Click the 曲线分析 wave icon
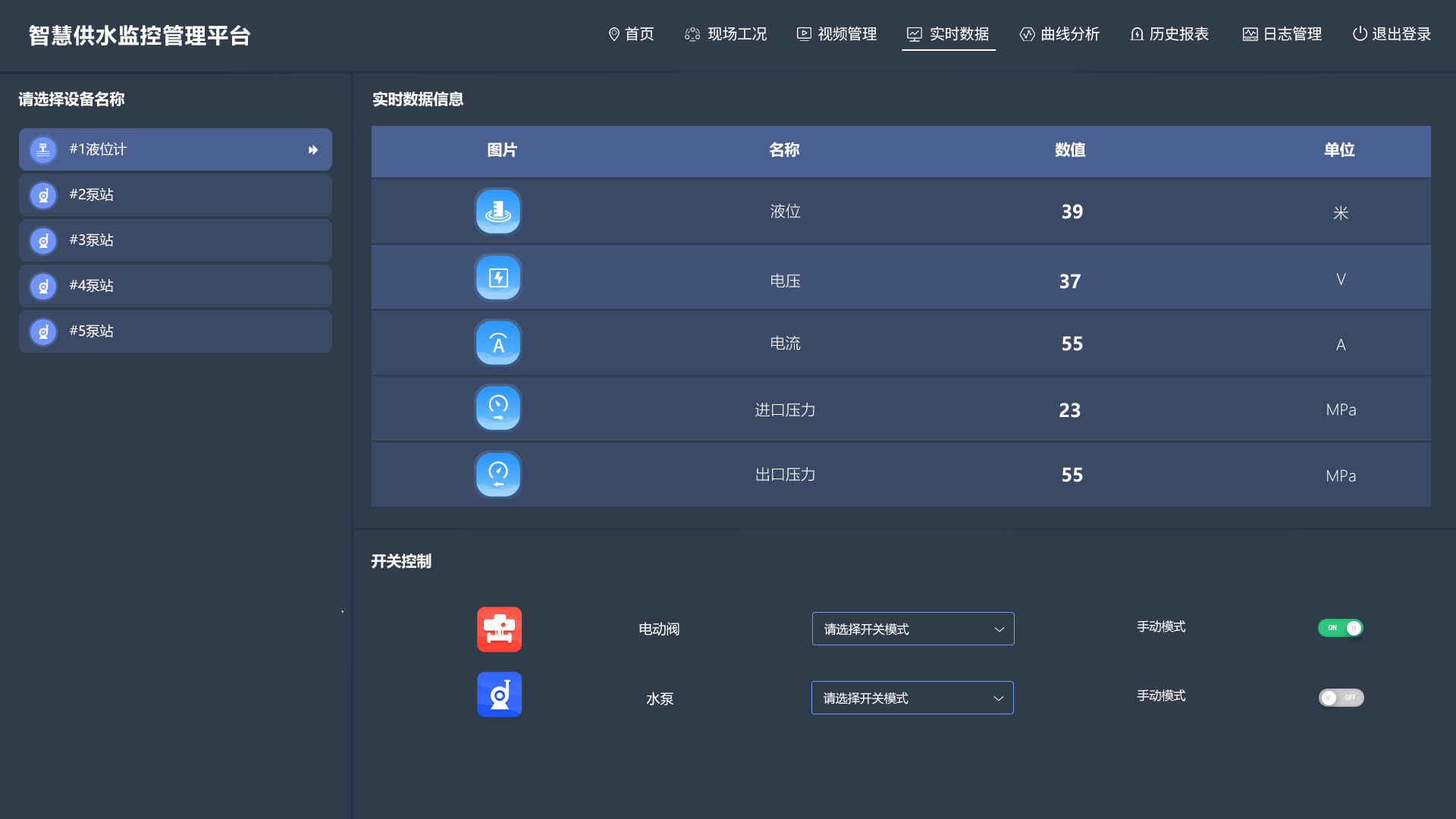Viewport: 1456px width, 819px height. [x=1027, y=34]
